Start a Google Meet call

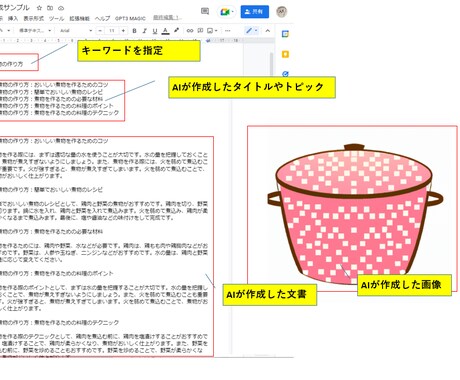pos(224,12)
